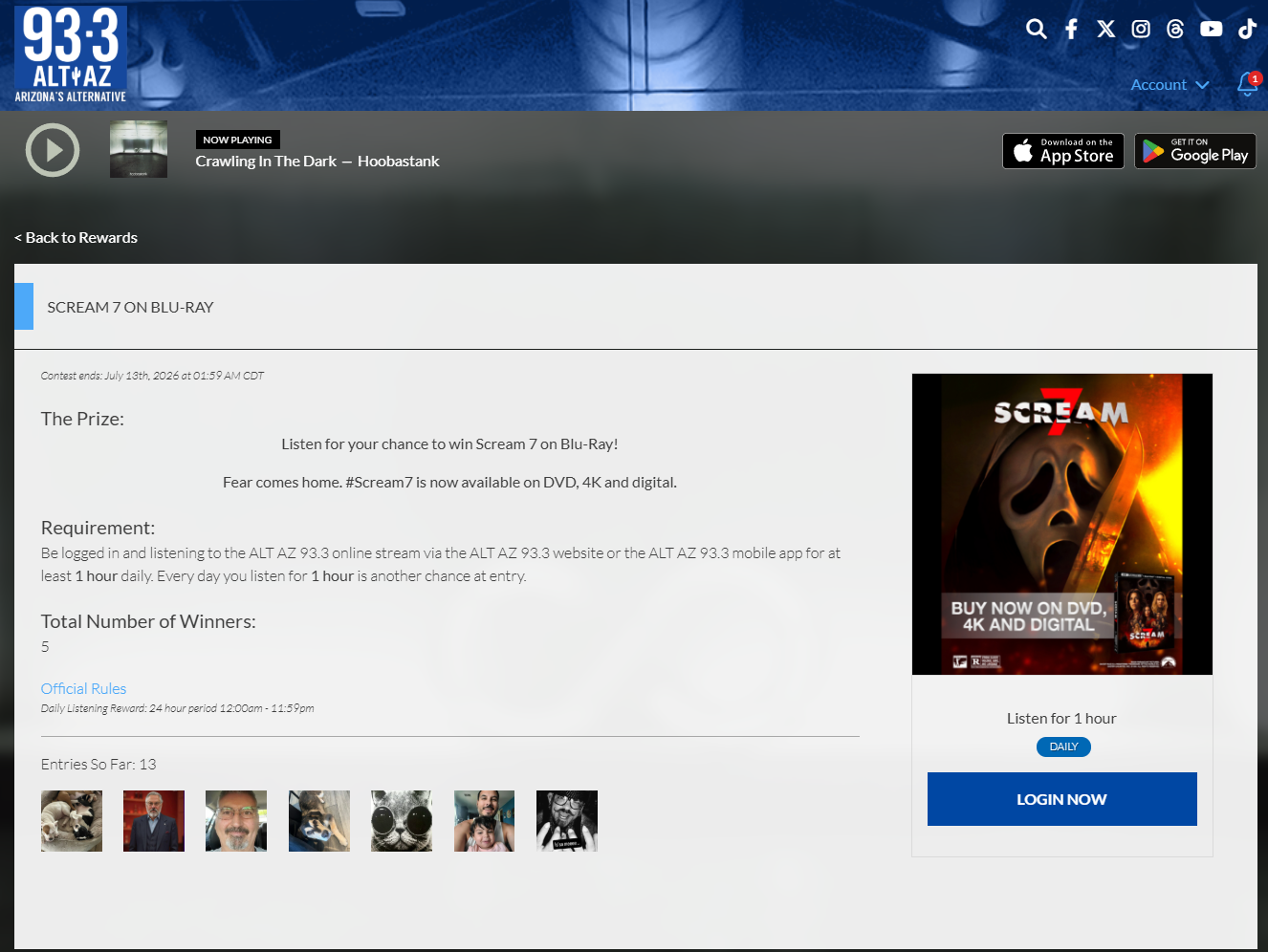This screenshot has width=1268, height=952.
Task: Click the Daily Listening Reward period text
Action: 178,708
